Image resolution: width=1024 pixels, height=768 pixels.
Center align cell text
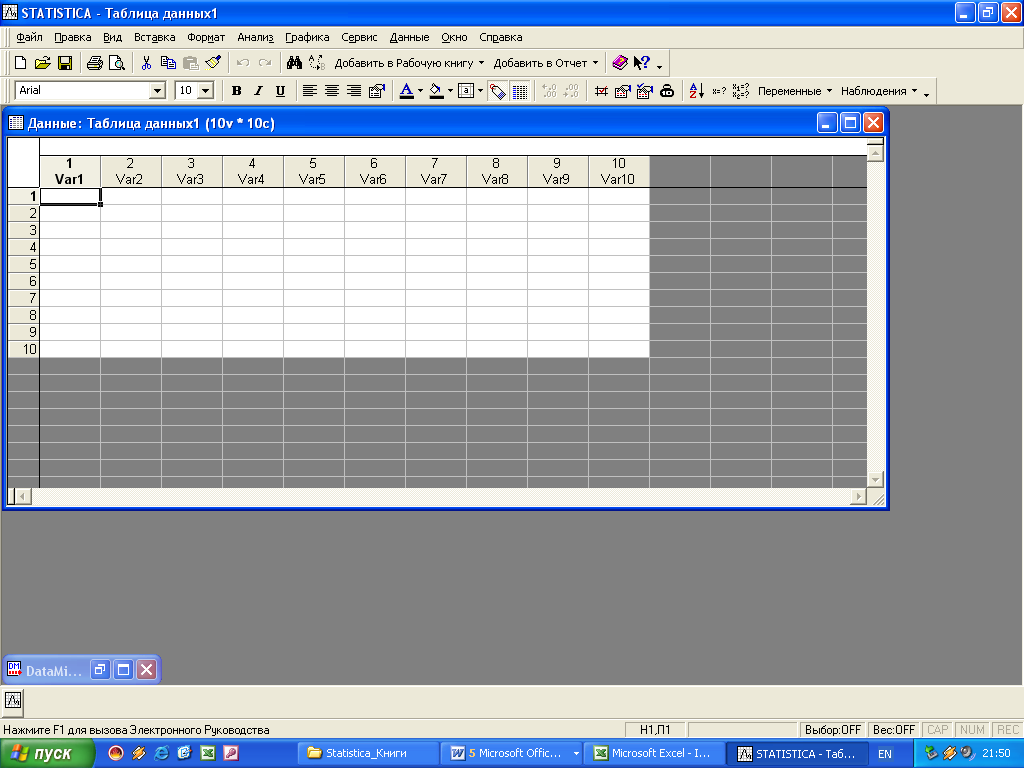click(x=332, y=91)
